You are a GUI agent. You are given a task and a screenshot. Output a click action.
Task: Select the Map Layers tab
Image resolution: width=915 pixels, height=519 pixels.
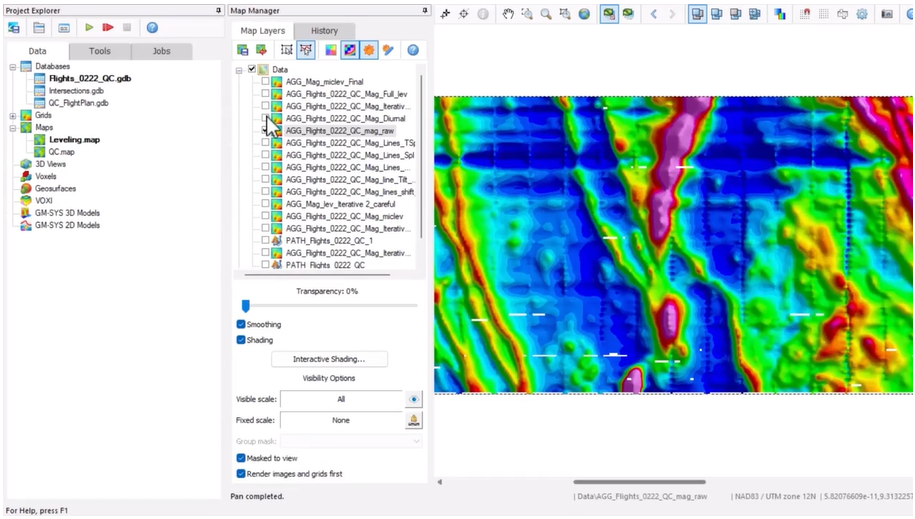[x=263, y=30]
